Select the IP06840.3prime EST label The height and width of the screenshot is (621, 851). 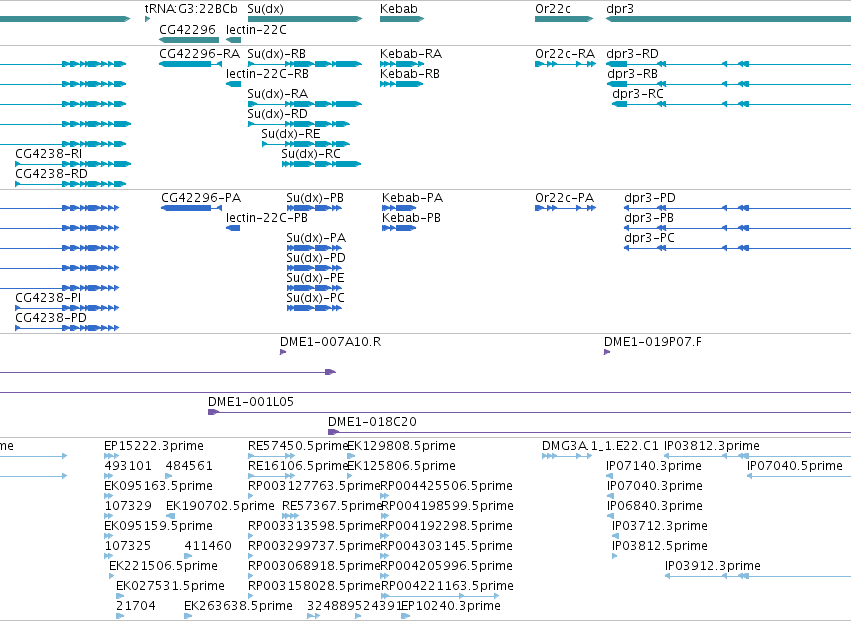(655, 505)
